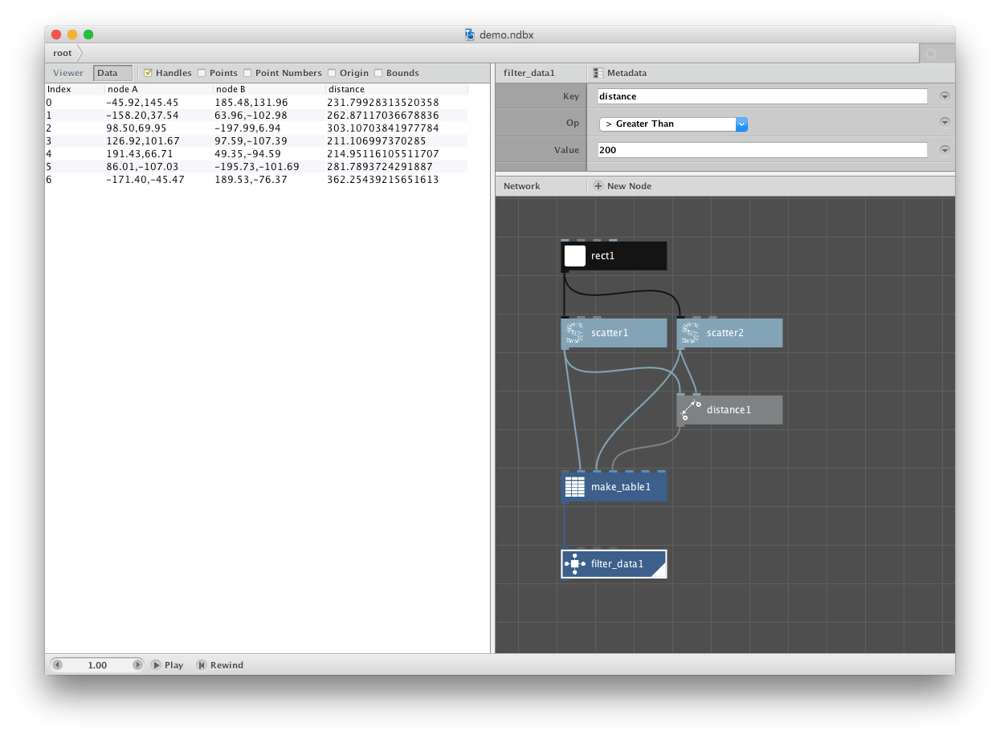Screen dimensions: 1000x739
Task: Decrease the frame number with left arrow
Action: tap(57, 665)
